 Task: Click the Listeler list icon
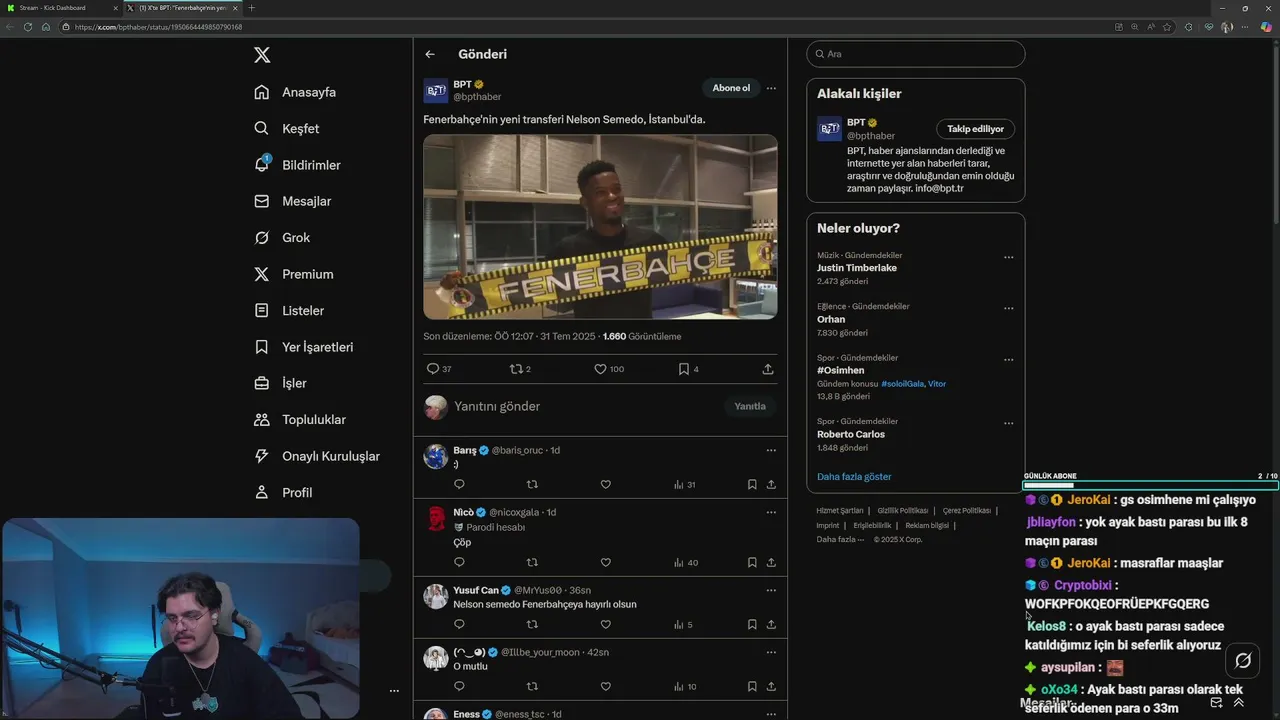coord(262,311)
